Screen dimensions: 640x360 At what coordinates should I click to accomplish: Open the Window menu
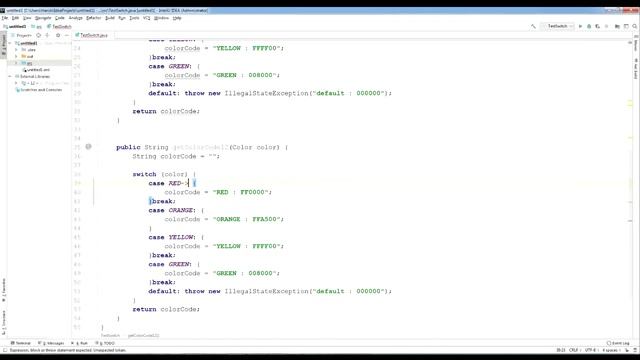[161, 18]
